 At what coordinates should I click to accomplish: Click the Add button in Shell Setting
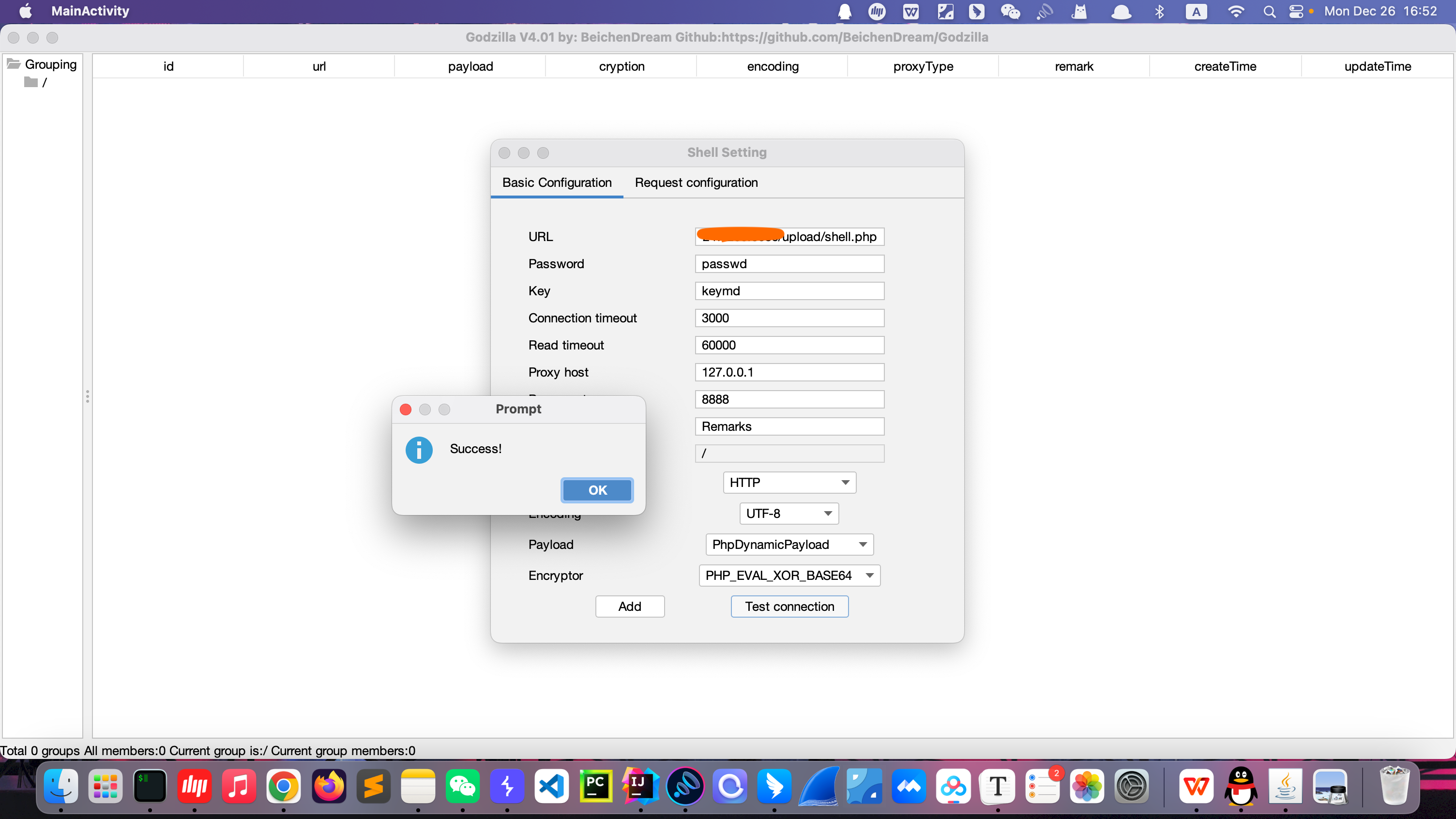(x=630, y=607)
